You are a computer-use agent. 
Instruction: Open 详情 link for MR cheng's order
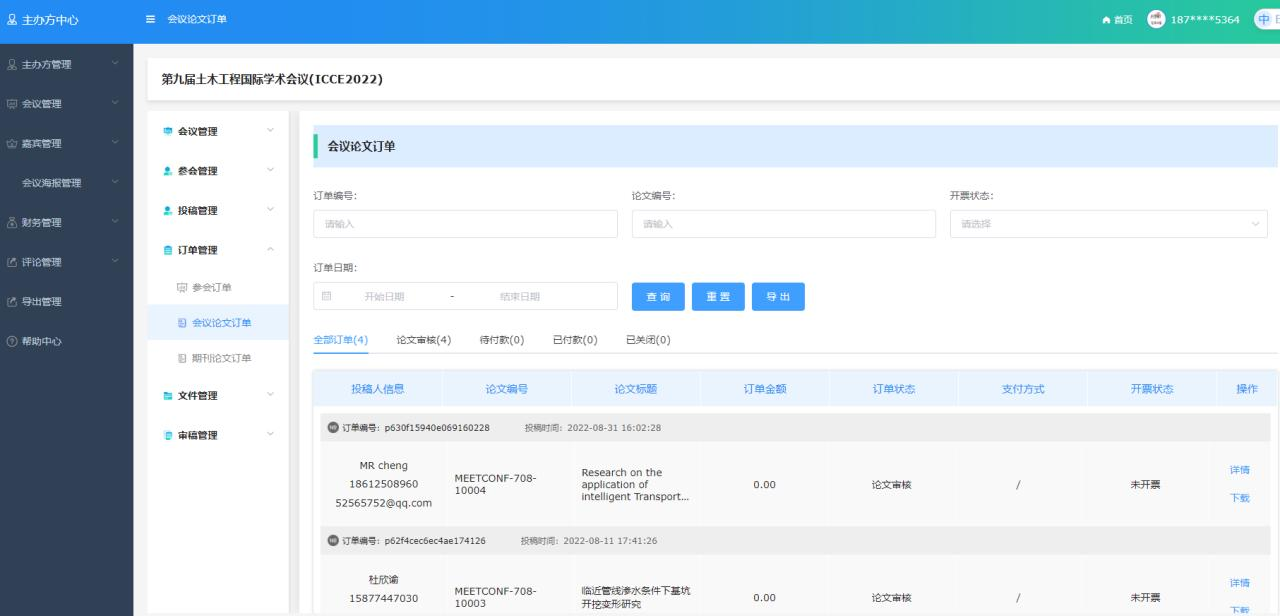(1239, 471)
